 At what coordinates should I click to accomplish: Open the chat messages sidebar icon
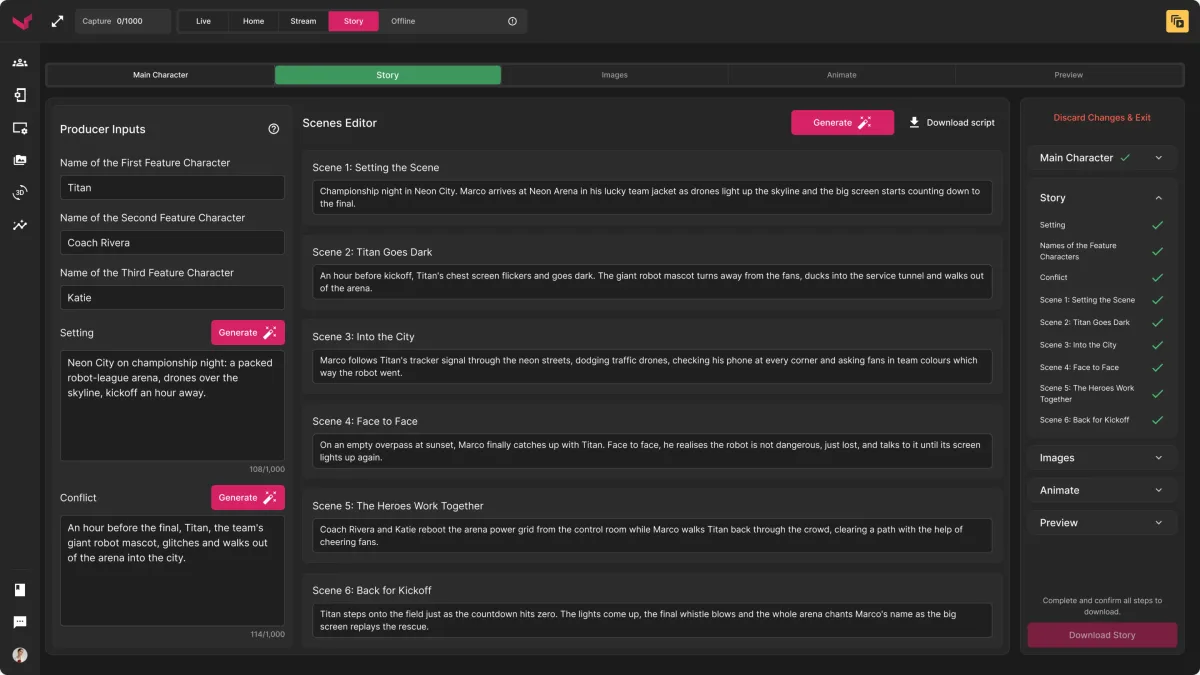pos(20,622)
